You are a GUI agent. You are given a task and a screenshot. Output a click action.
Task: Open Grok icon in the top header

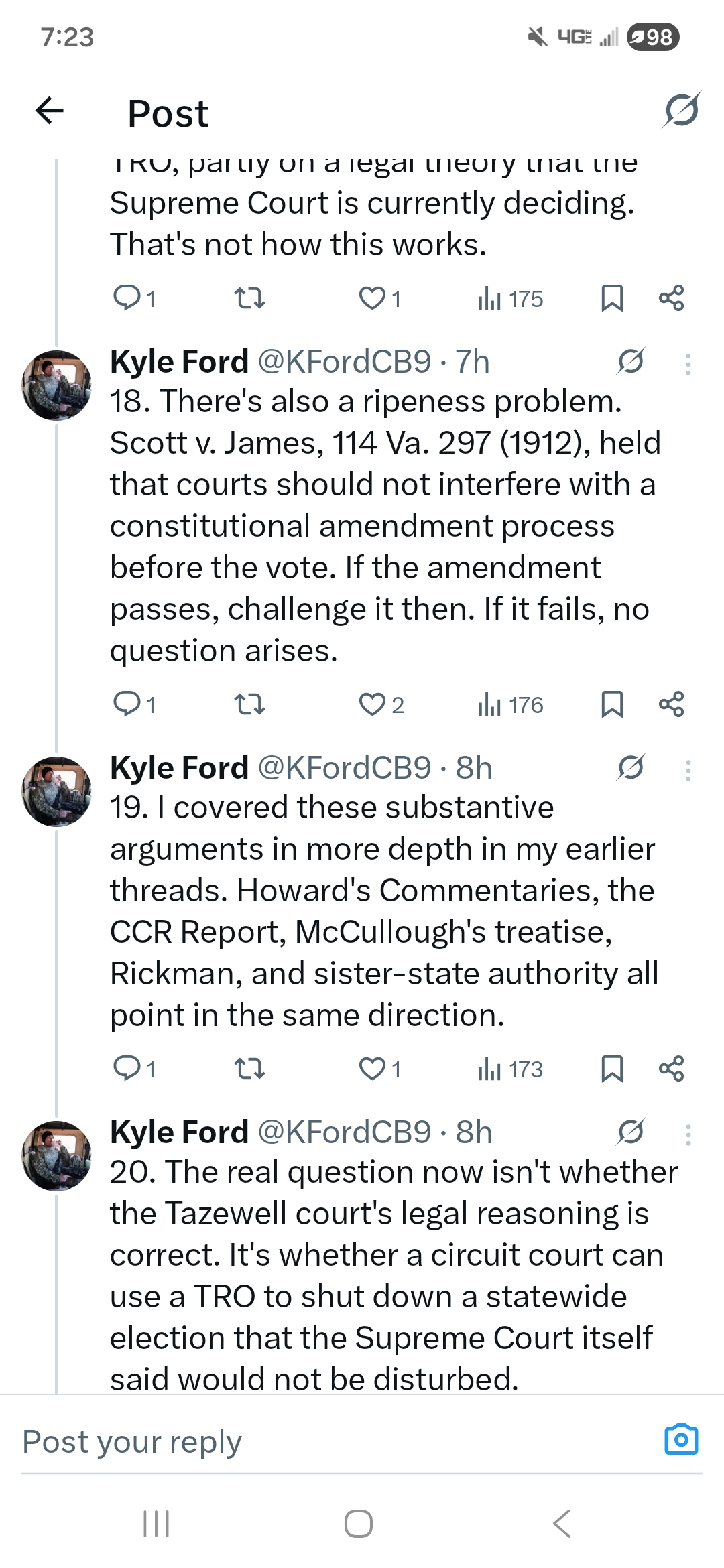tap(680, 110)
